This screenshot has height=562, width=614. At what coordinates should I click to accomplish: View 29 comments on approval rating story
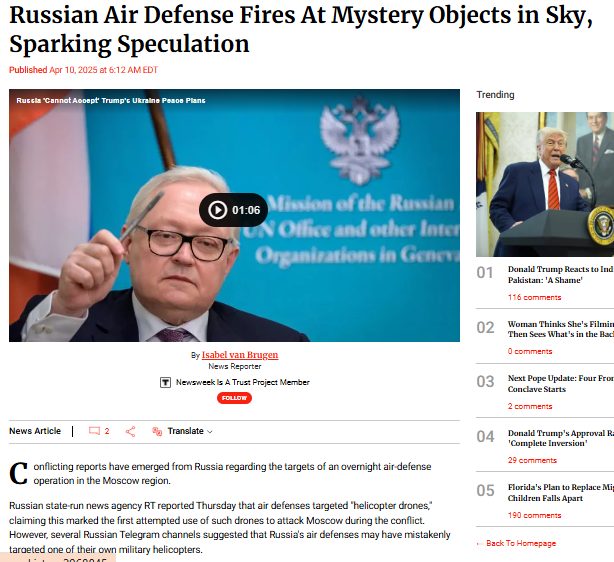tap(532, 460)
